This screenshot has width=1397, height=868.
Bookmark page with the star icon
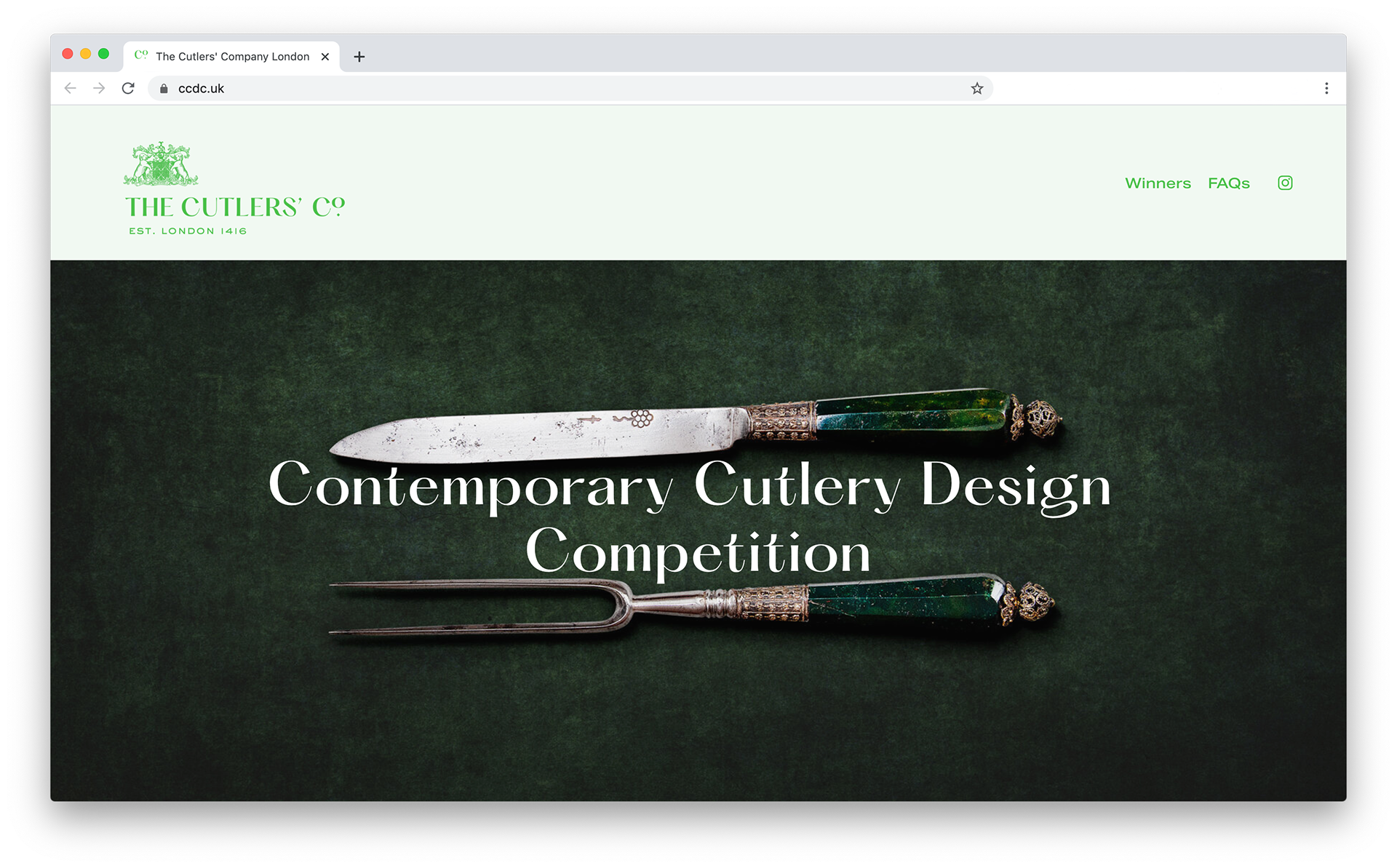[x=976, y=88]
